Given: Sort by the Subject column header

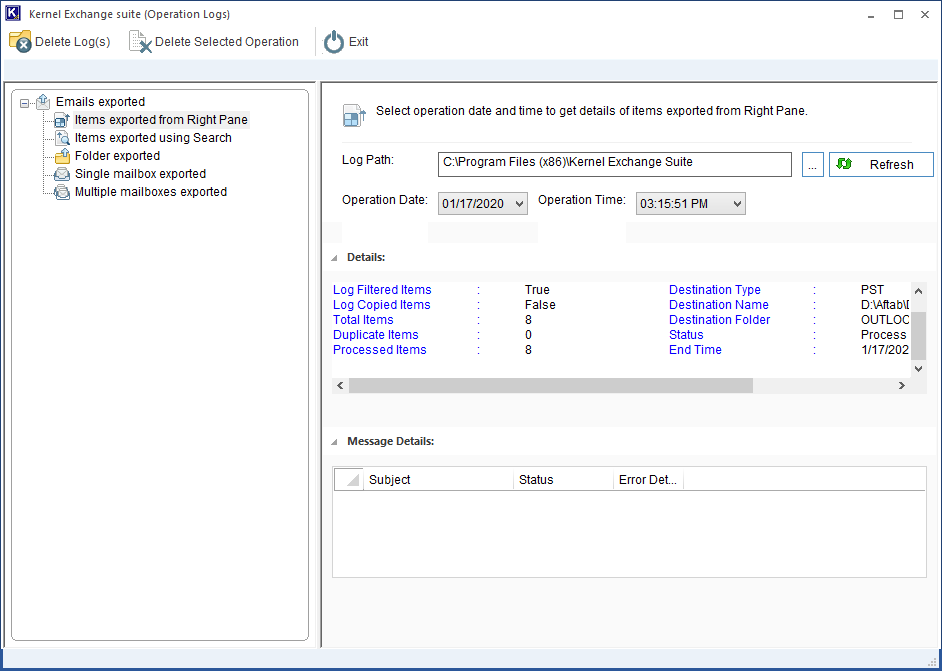Looking at the screenshot, I should click(438, 480).
